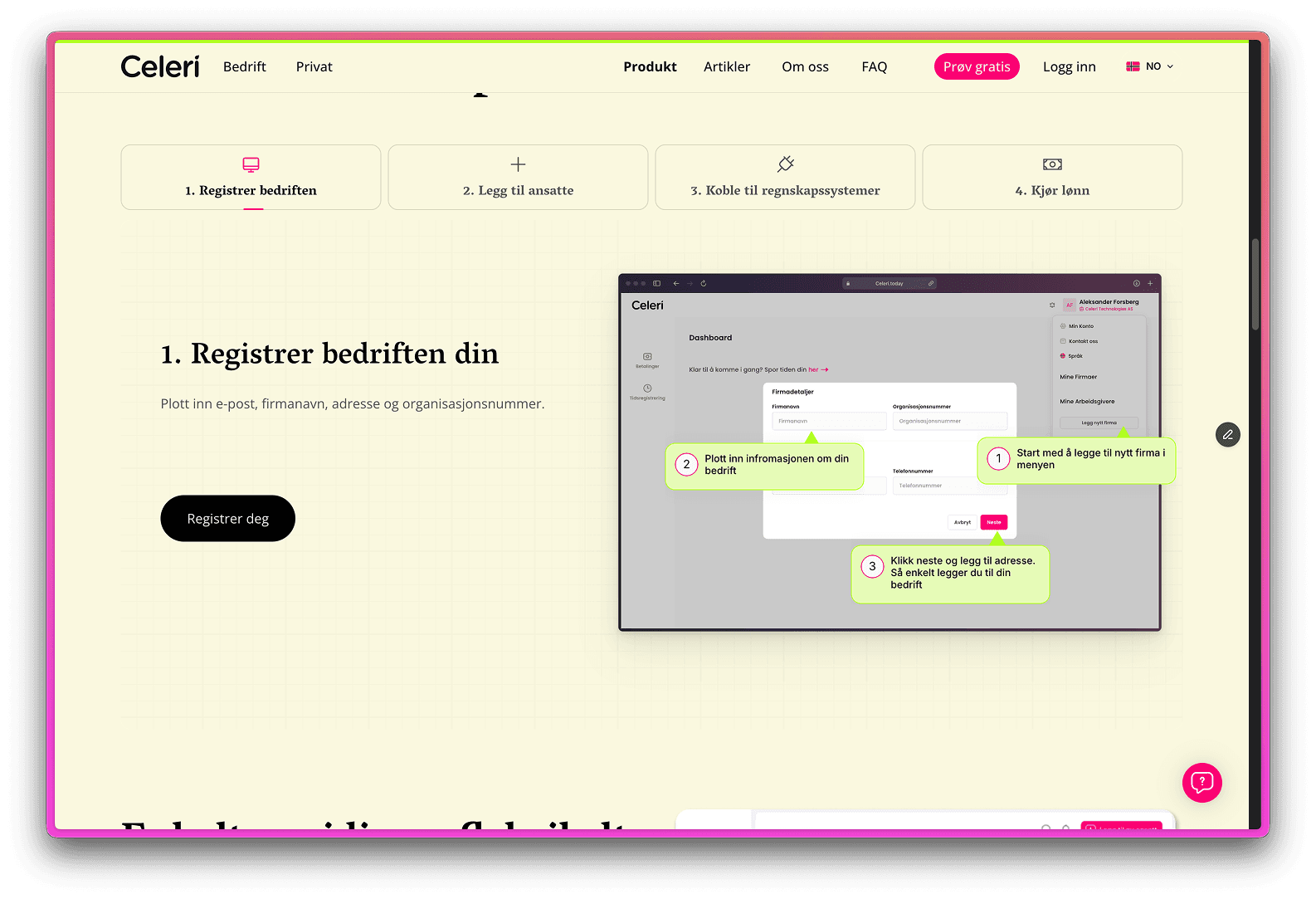Select the 3. Koble til regnskapssystemer tab

tap(785, 177)
